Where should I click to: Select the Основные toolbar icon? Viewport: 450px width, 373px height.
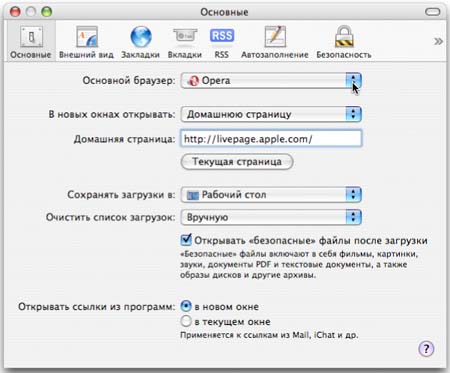[31, 42]
